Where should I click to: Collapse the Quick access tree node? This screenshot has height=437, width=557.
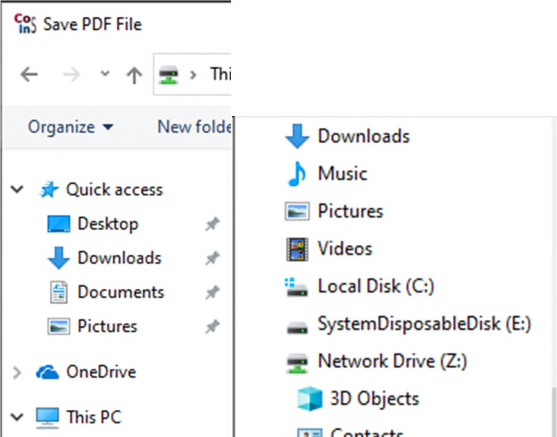coord(17,189)
